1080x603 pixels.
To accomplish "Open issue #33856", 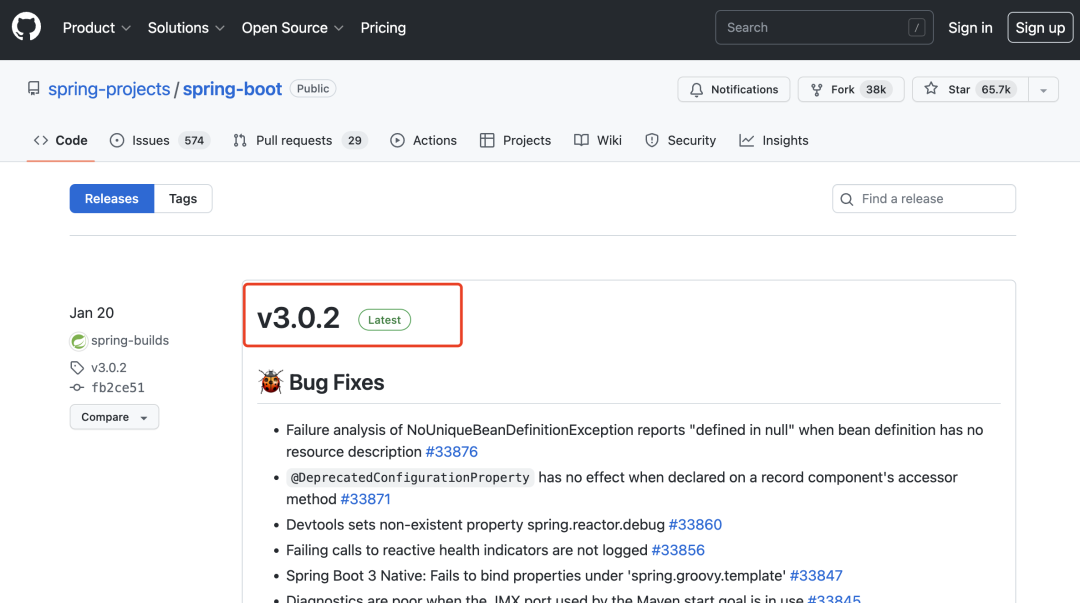I will pos(678,550).
